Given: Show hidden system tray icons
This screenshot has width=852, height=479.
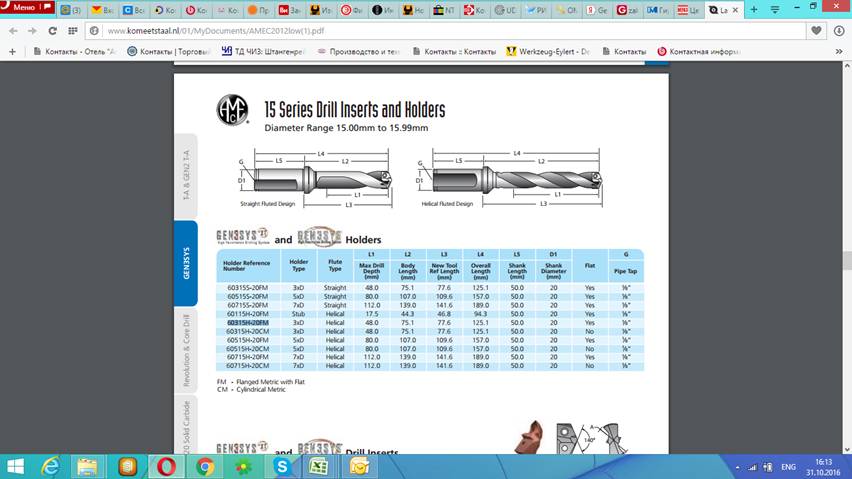Looking at the screenshot, I should [x=737, y=467].
